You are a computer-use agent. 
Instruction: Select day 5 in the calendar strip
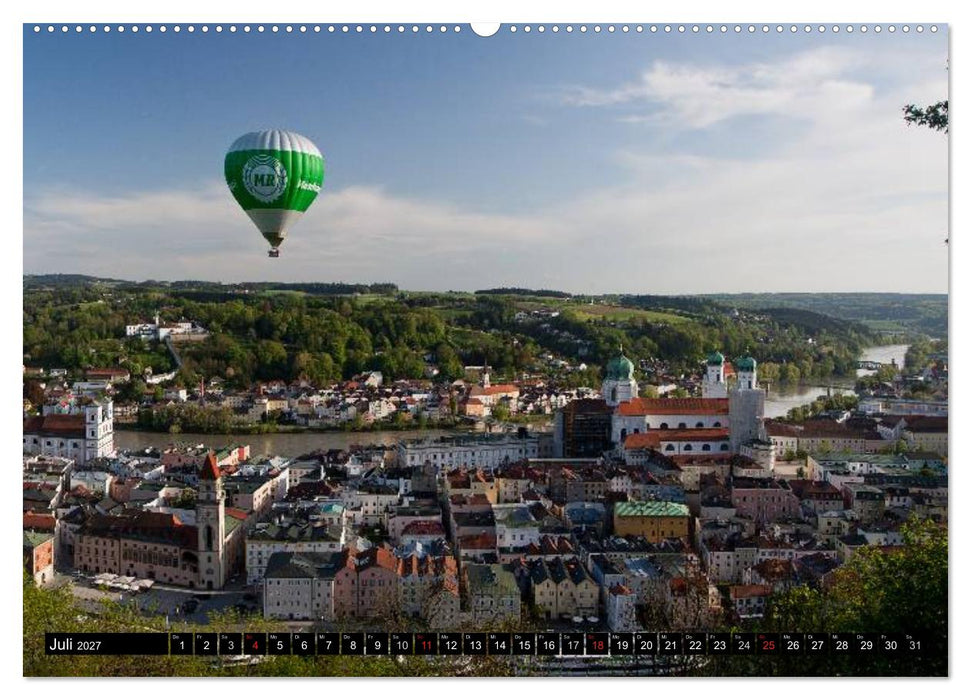[x=279, y=644]
